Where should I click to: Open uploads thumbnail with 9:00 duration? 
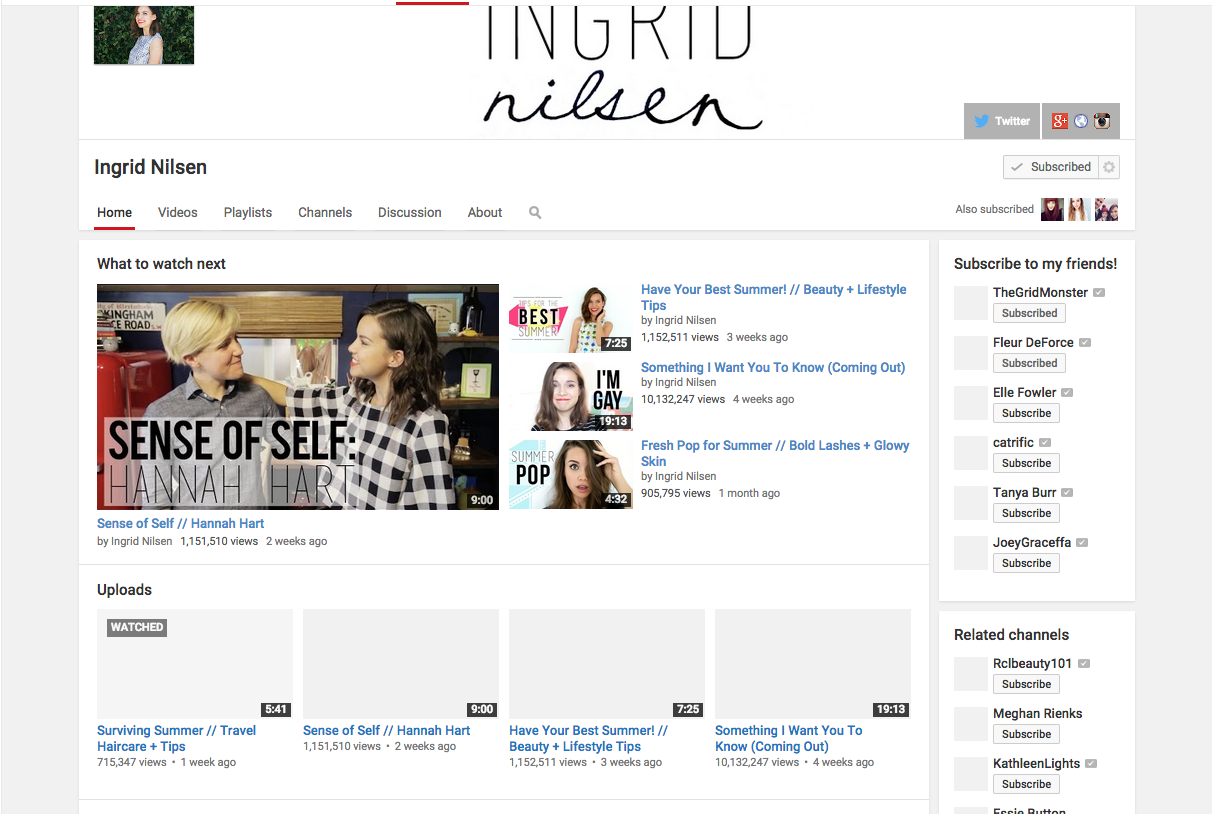pyautogui.click(x=401, y=664)
